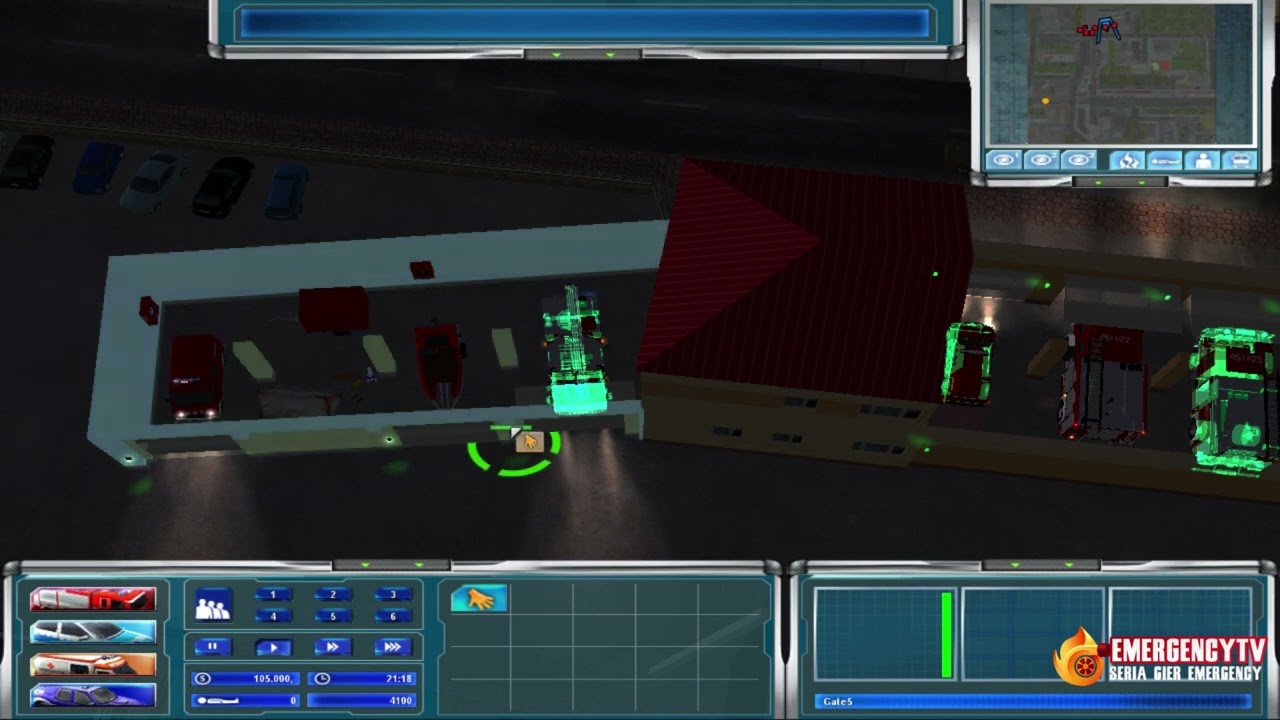The height and width of the screenshot is (720, 1280).
Task: Set game speed to normal play
Action: tap(273, 647)
